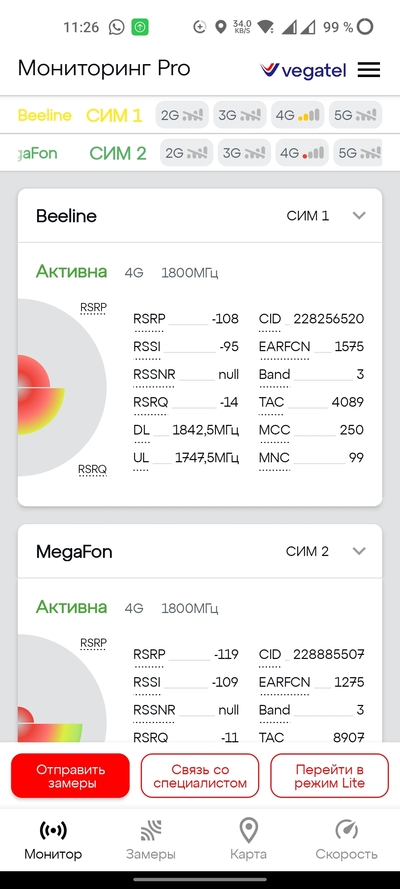Viewport: 400px width, 889px height.
Task: Select 5G signal chip for СИМ 1
Action: (x=355, y=116)
